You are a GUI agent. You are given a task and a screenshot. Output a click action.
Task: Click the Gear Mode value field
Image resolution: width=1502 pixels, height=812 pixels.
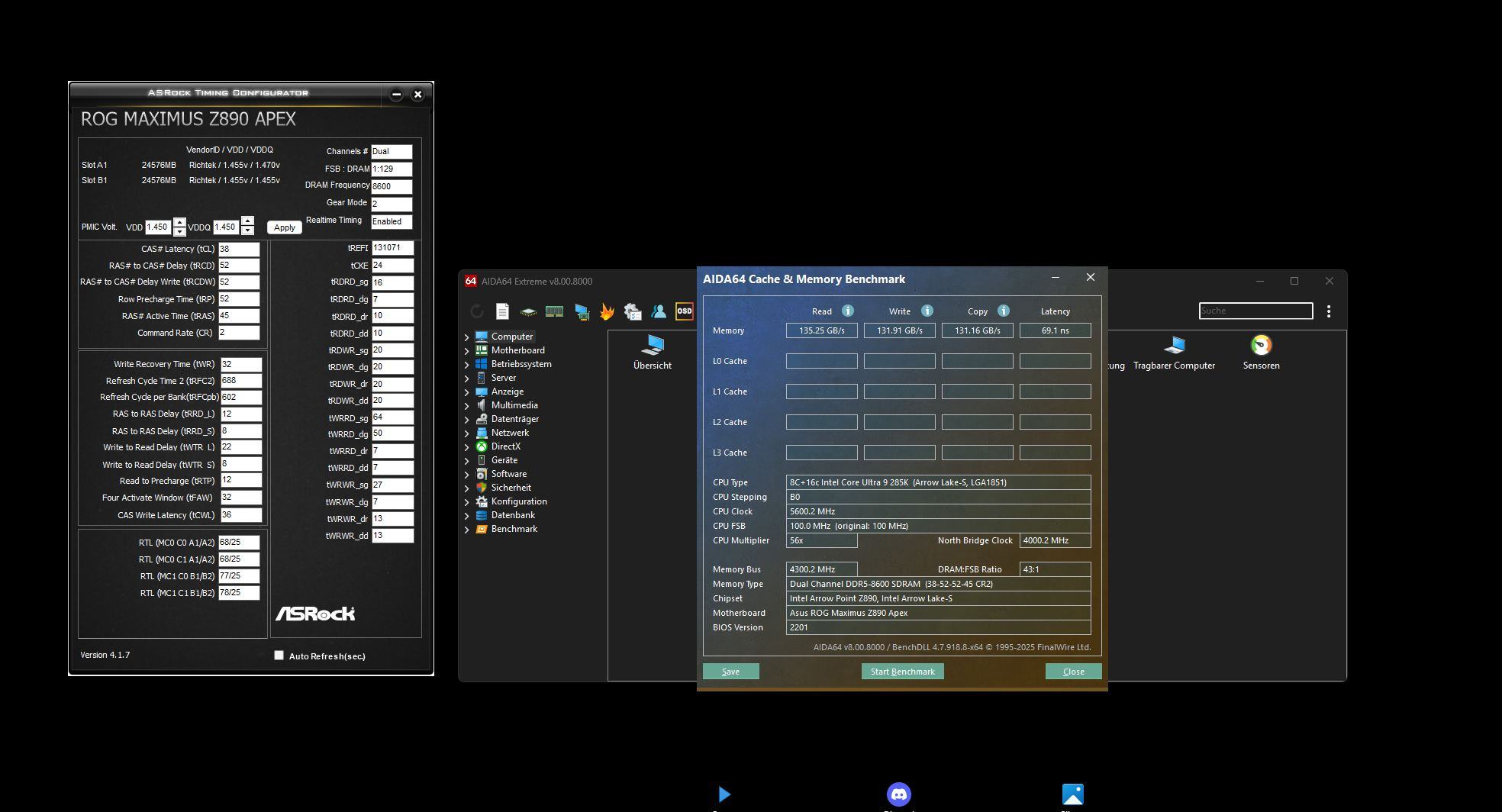tap(392, 204)
